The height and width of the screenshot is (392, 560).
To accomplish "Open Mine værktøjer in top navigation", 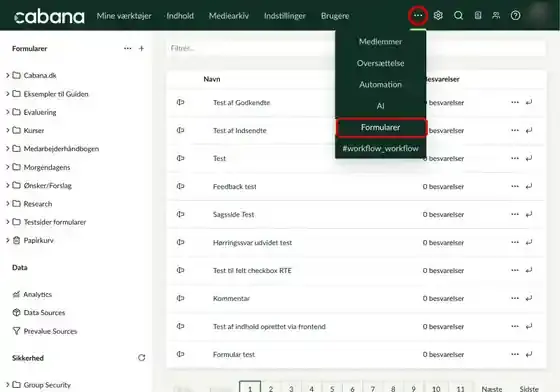I will 124,16.
